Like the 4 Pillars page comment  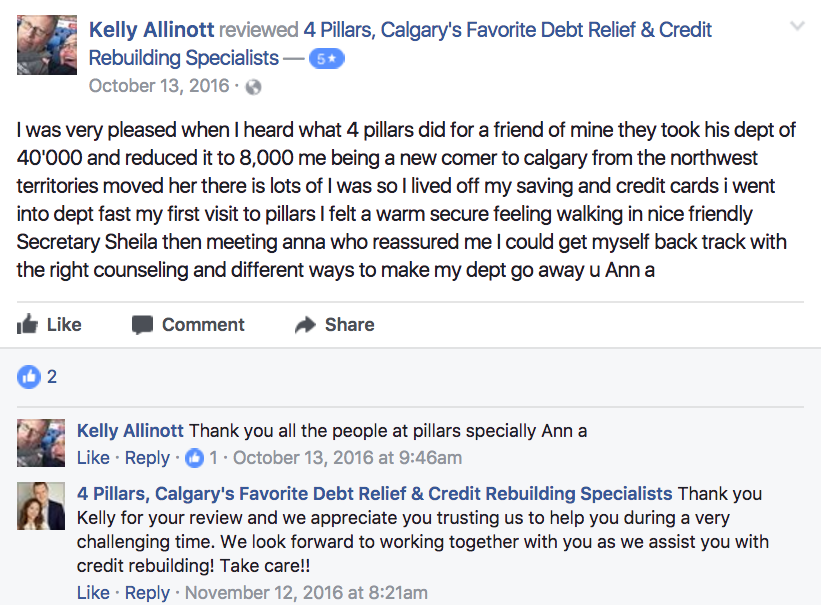[93, 592]
